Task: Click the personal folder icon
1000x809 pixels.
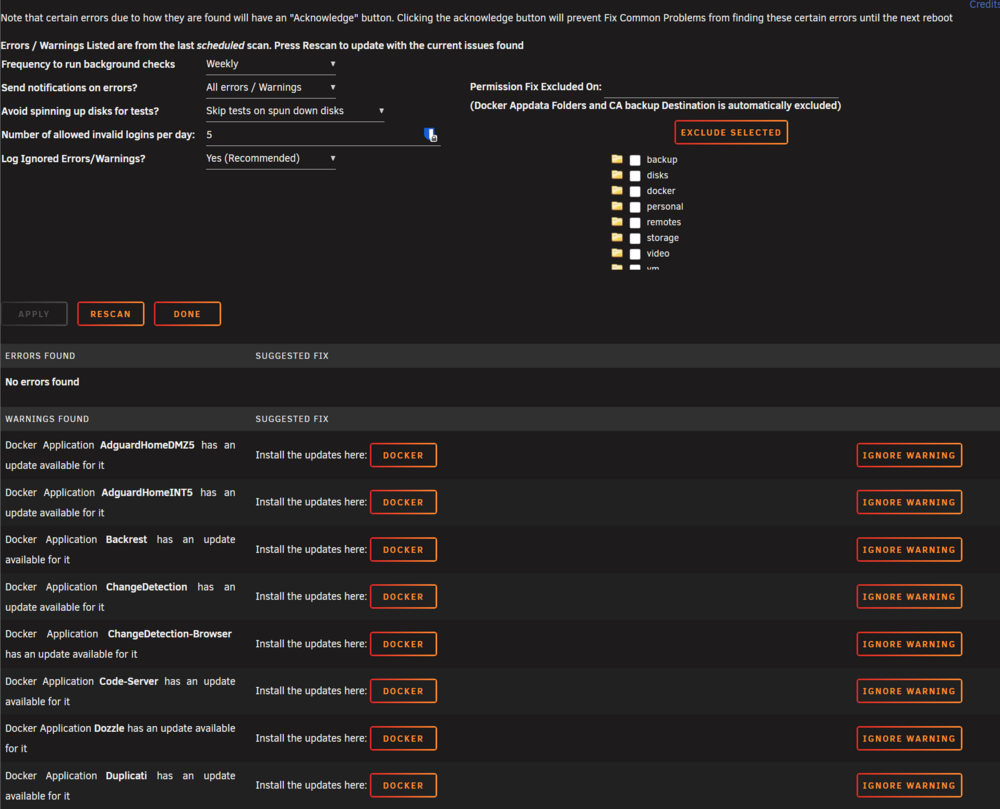Action: point(617,206)
